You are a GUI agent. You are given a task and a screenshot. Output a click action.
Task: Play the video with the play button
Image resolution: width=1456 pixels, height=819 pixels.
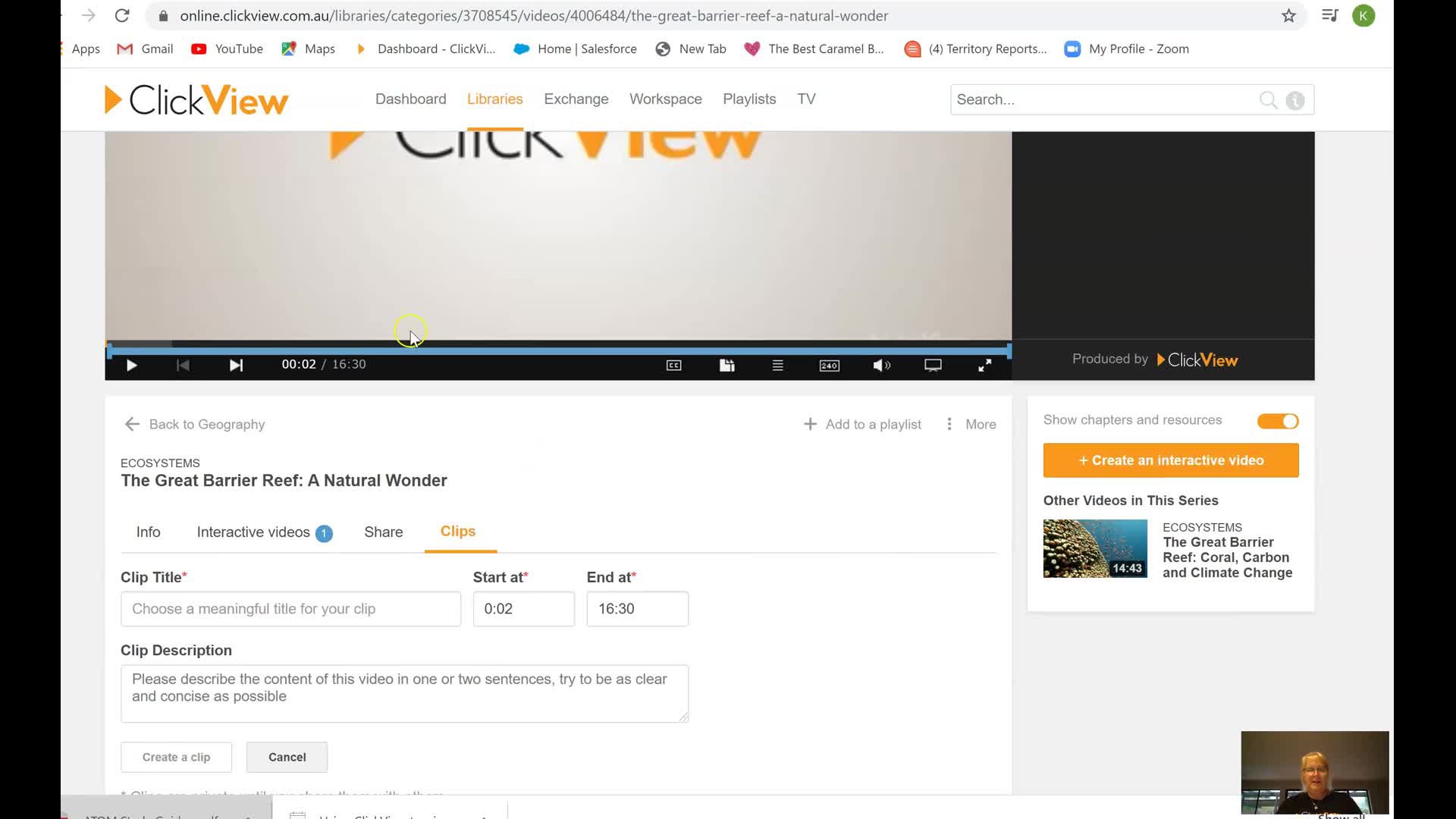pyautogui.click(x=131, y=366)
